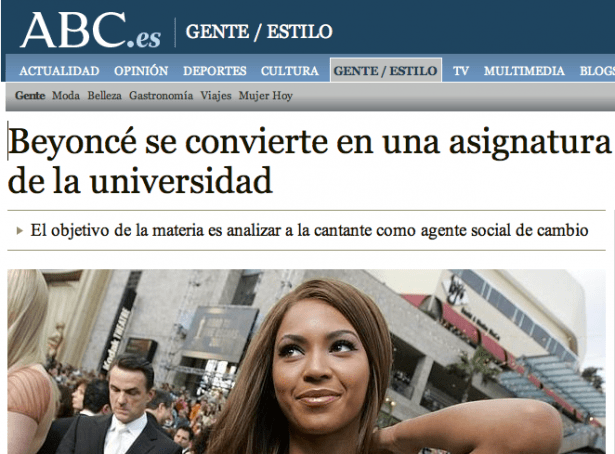This screenshot has height=454, width=615.
Task: Navigate to the CULTURA section
Action: click(290, 71)
